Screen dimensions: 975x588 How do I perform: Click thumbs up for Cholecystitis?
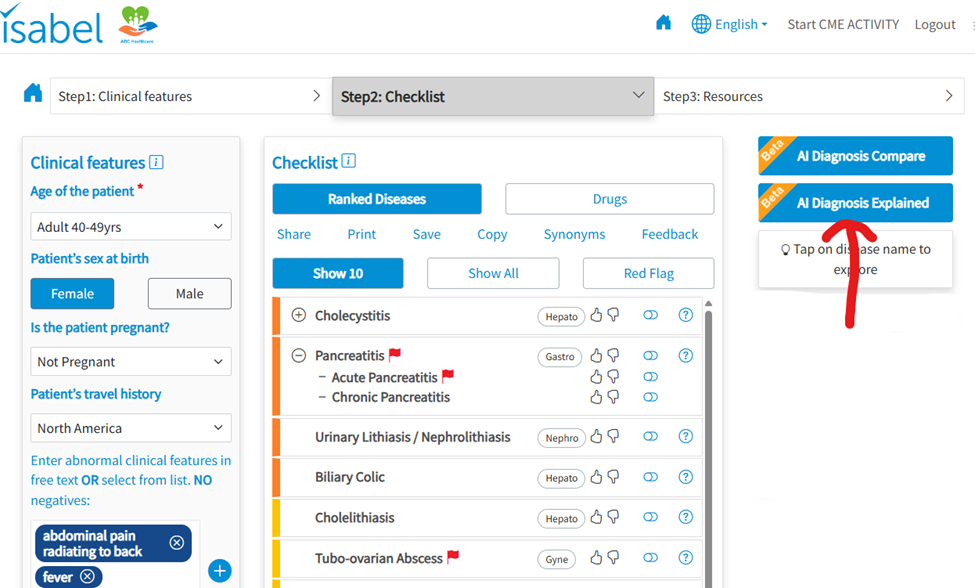tap(596, 315)
